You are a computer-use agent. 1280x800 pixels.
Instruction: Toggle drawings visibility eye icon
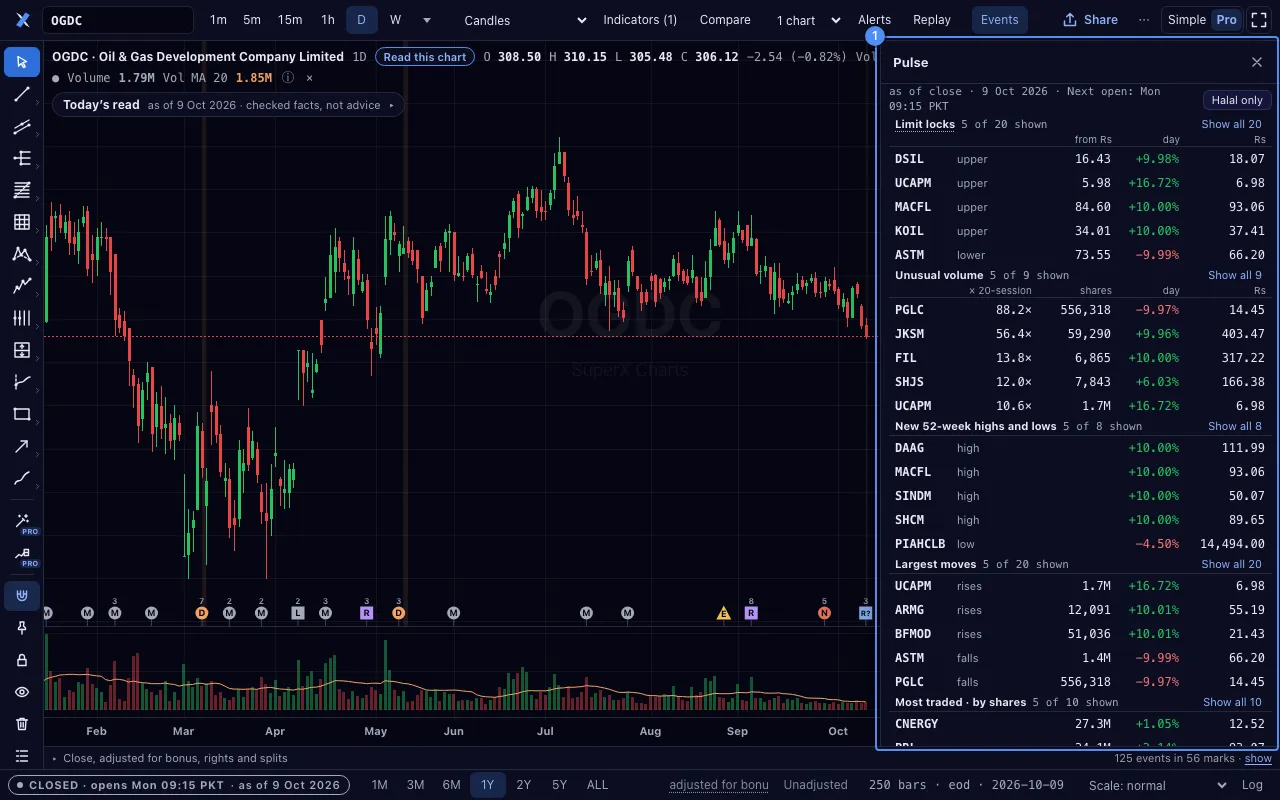point(22,692)
